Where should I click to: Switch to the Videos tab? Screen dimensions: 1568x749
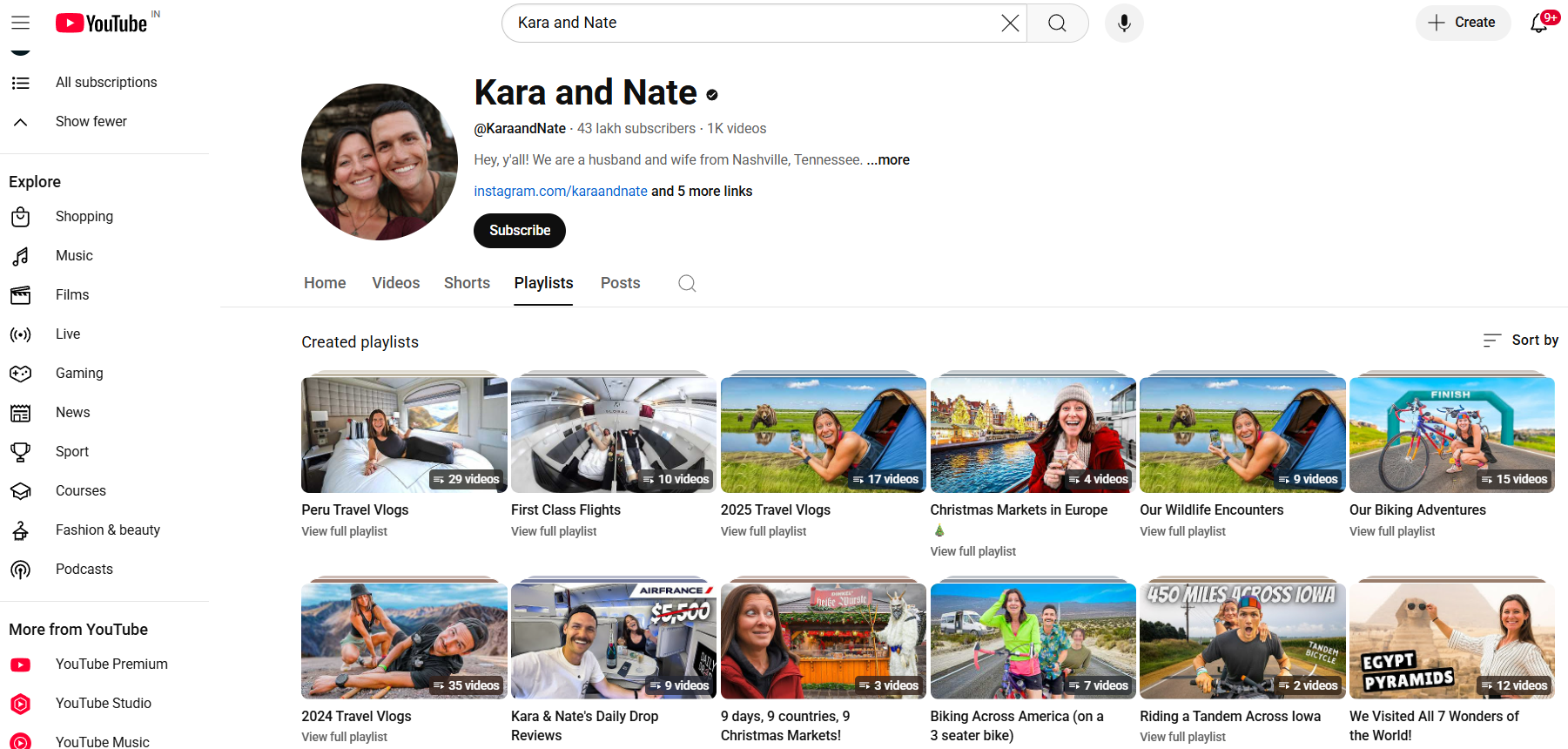pos(396,283)
